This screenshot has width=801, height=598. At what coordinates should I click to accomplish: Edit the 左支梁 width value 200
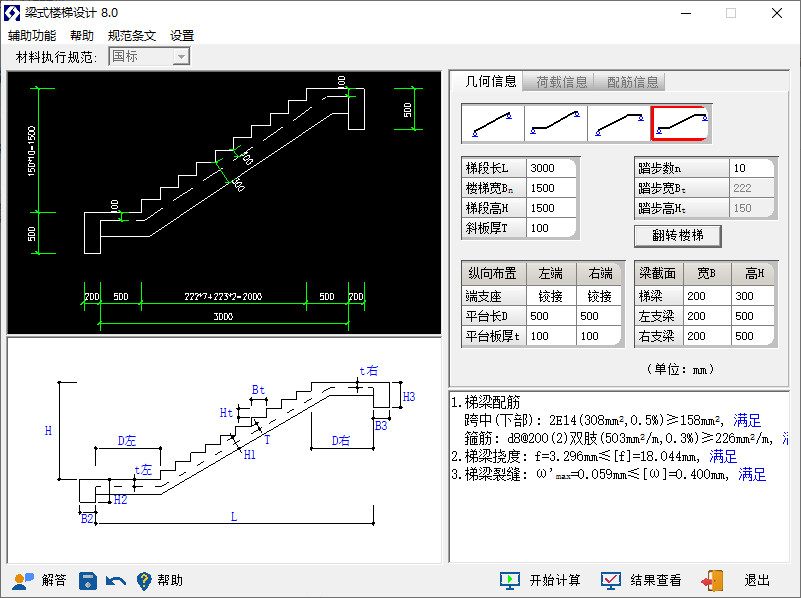point(707,316)
